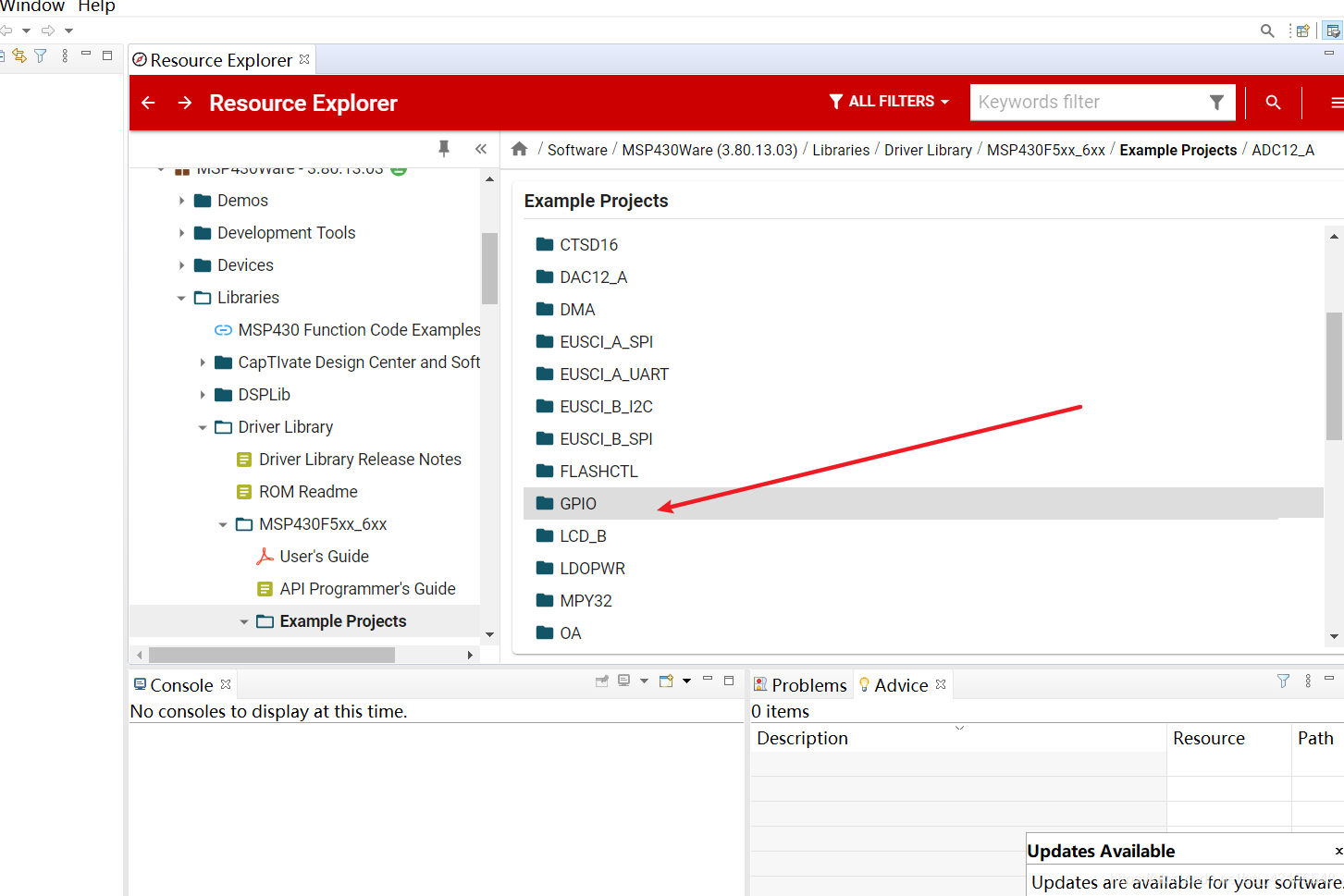1344x896 pixels.
Task: Pin the navigation tree panel
Action: (444, 149)
